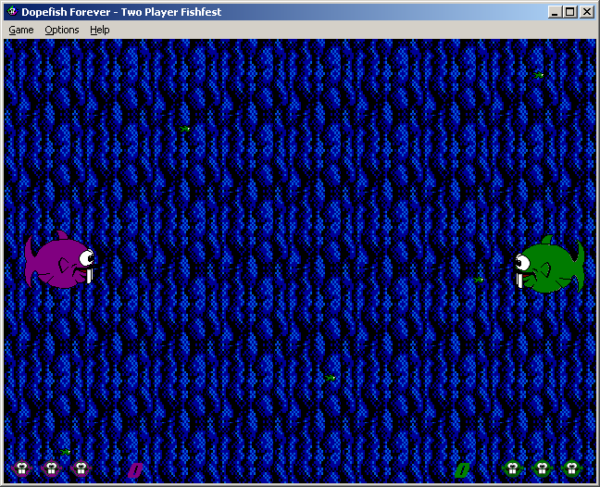This screenshot has height=487, width=600.
Task: Click the leftmost green life icon
Action: (513, 468)
